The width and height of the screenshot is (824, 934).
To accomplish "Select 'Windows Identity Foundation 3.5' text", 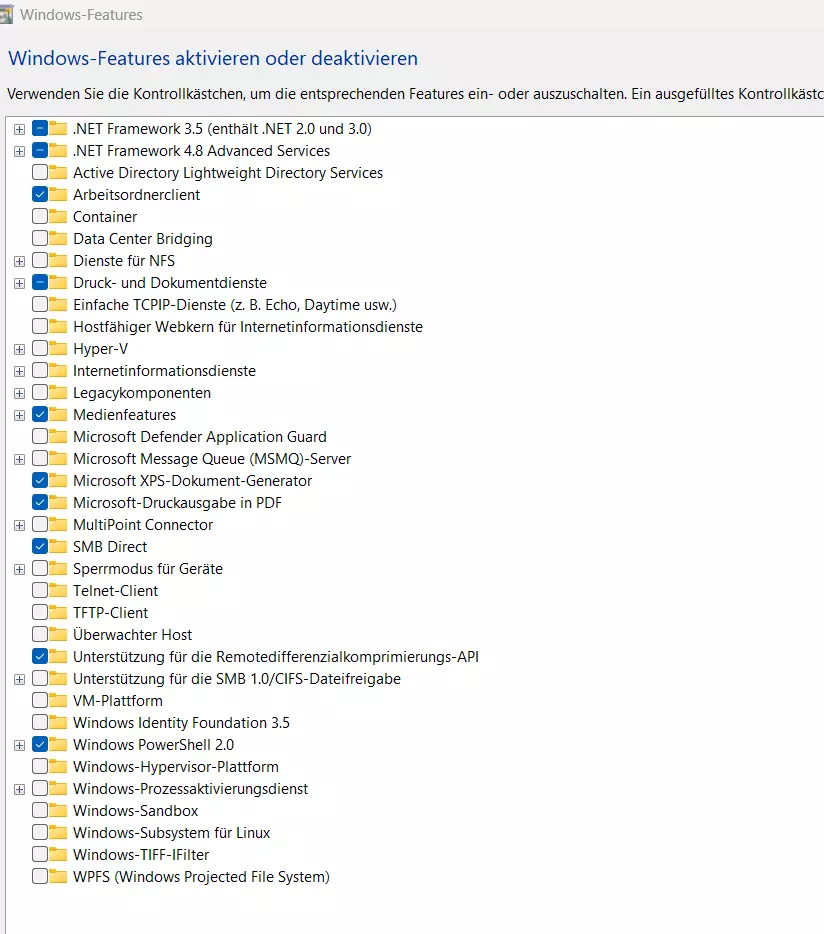I will pos(181,723).
